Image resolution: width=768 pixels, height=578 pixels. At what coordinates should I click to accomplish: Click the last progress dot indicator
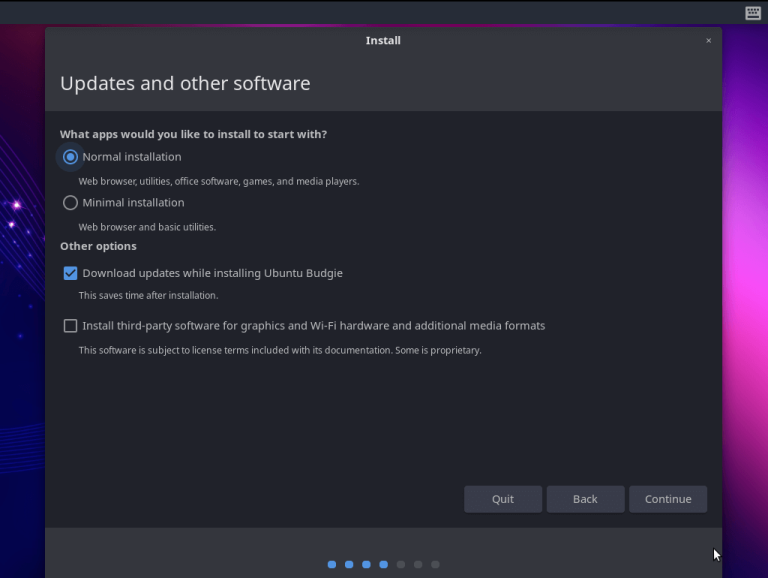[435, 565]
